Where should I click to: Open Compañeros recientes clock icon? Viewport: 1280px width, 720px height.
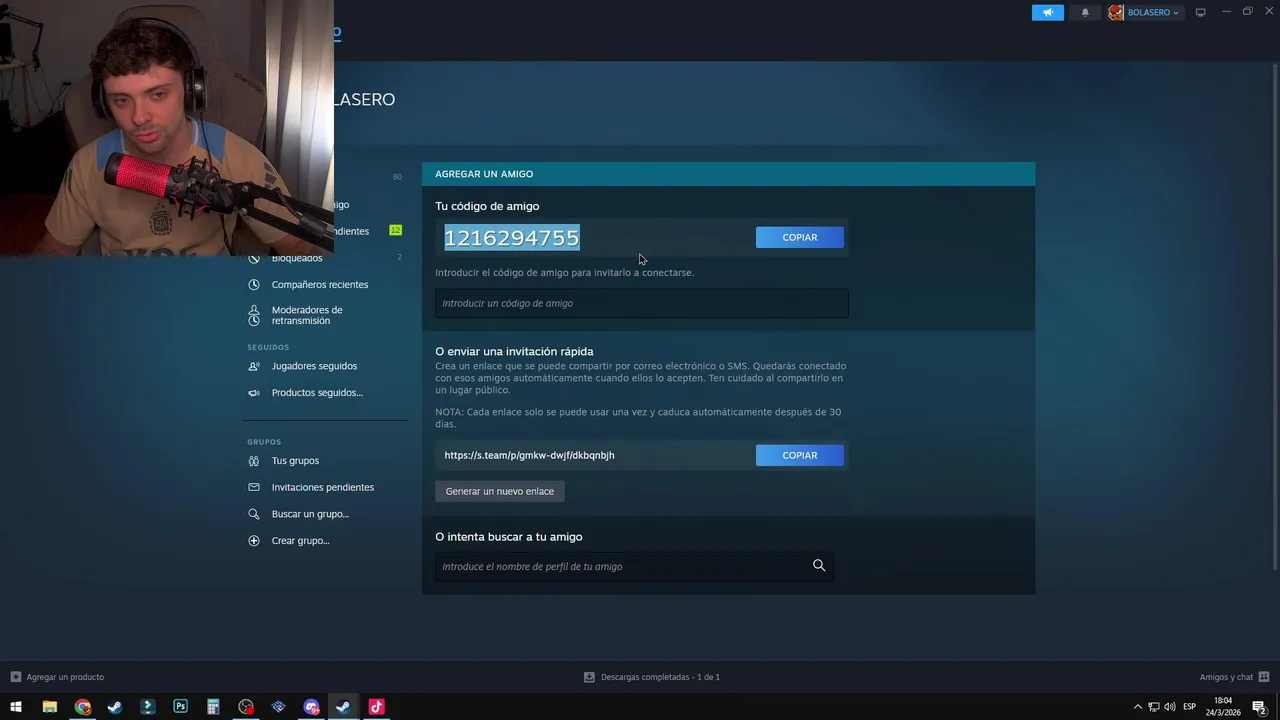click(254, 285)
